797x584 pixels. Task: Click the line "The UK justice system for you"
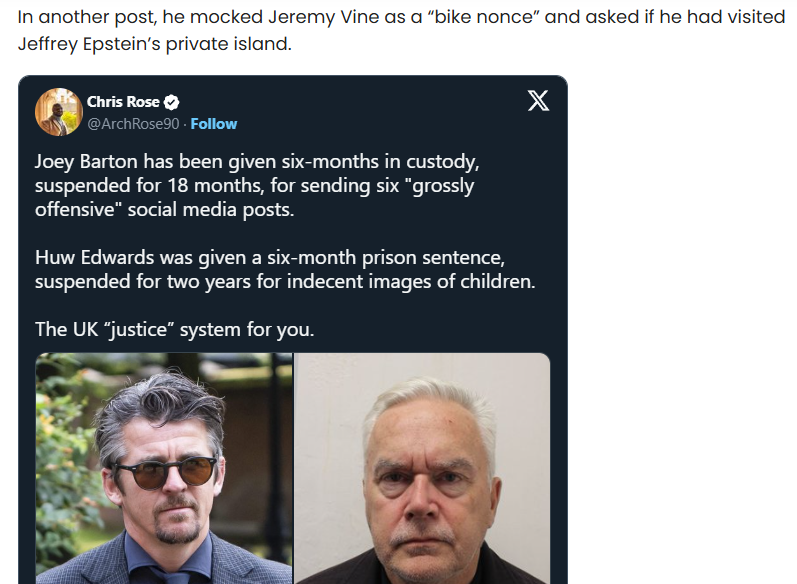(x=174, y=329)
